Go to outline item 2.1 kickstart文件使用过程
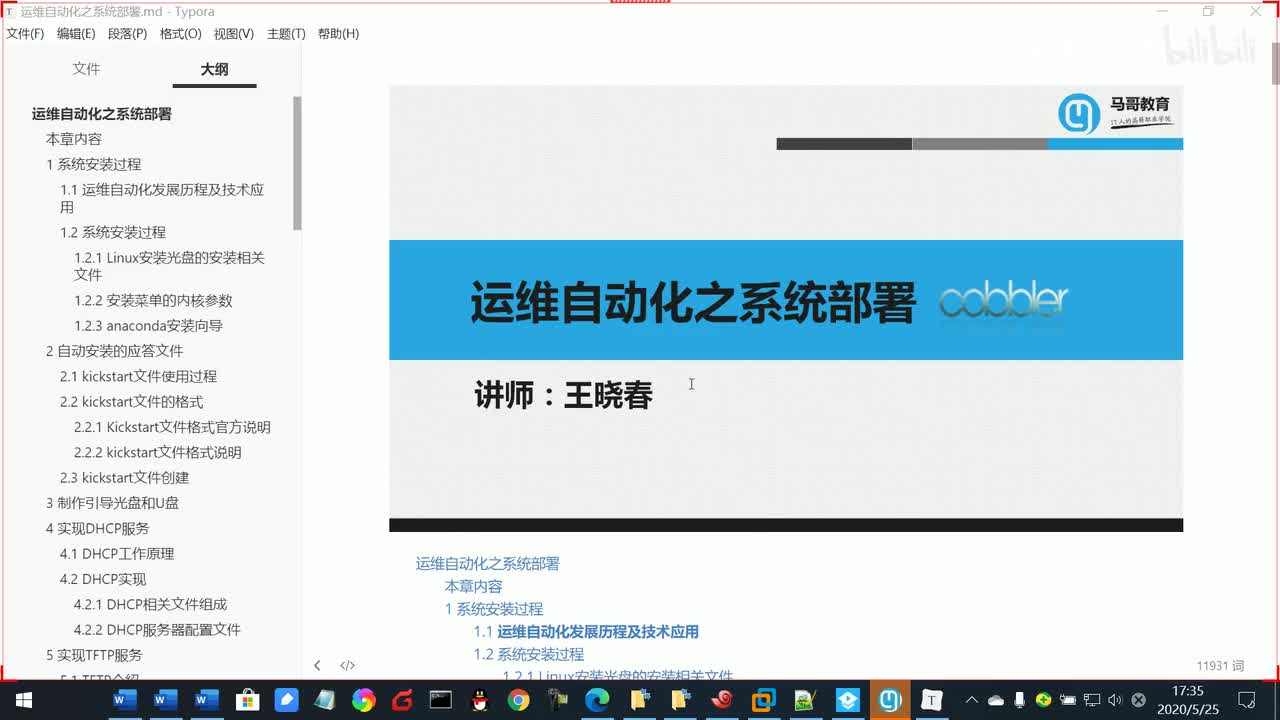Screen dimensions: 1280x720 [x=138, y=376]
